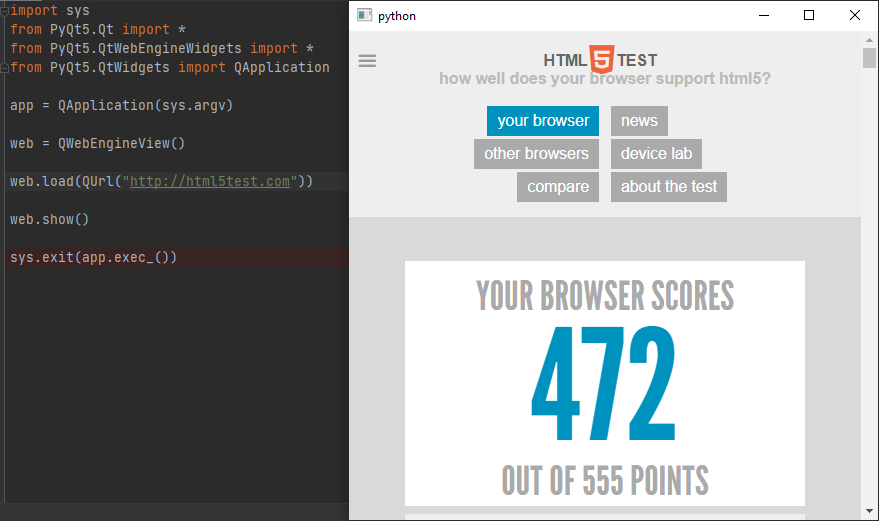The width and height of the screenshot is (879, 521).
Task: Open the 'device lab' tab
Action: coord(656,154)
